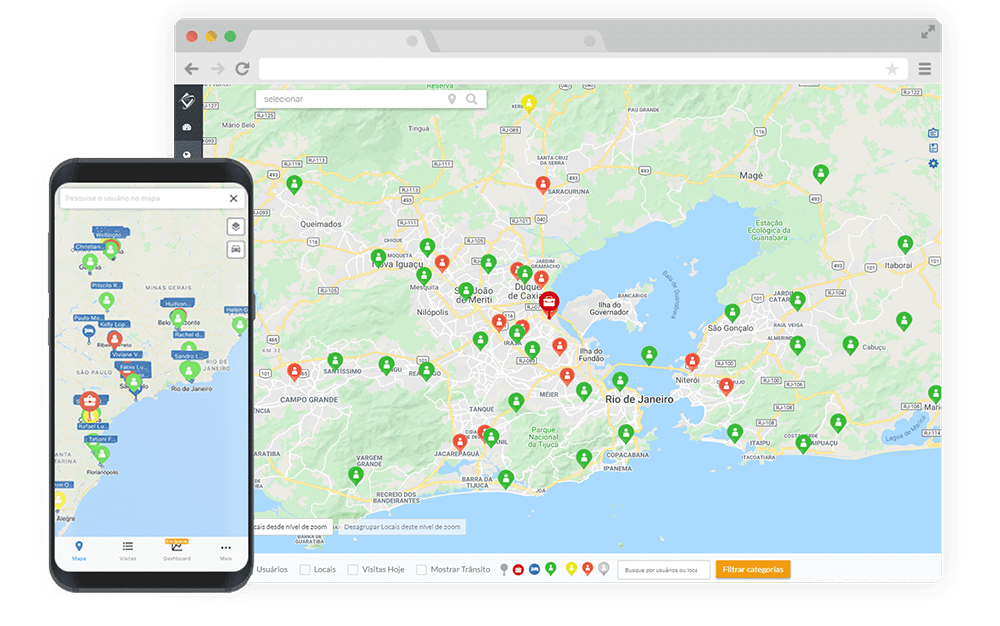Open the Mapa tab on the phone

(x=79, y=551)
